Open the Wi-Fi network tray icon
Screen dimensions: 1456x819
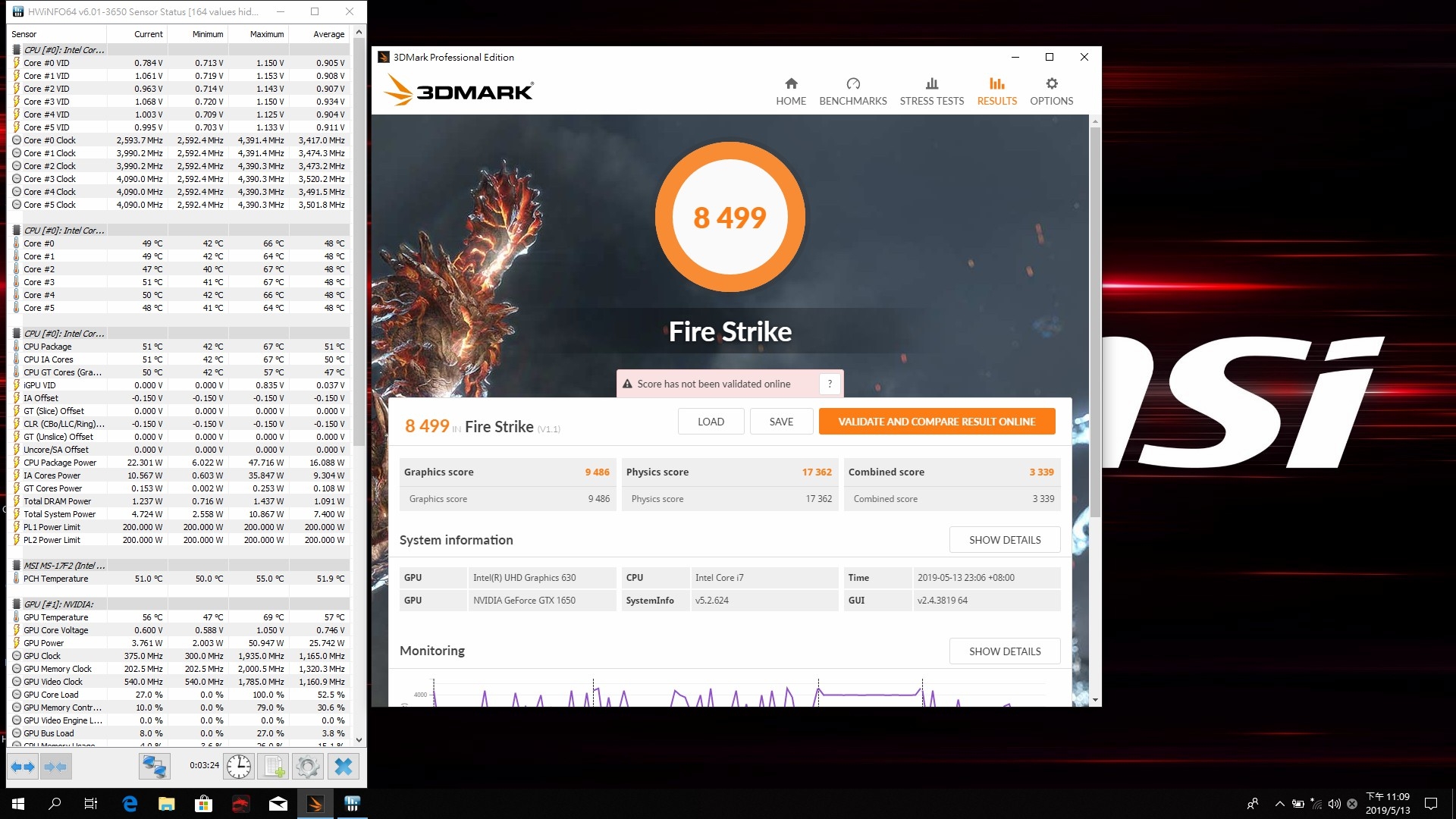pyautogui.click(x=1316, y=804)
